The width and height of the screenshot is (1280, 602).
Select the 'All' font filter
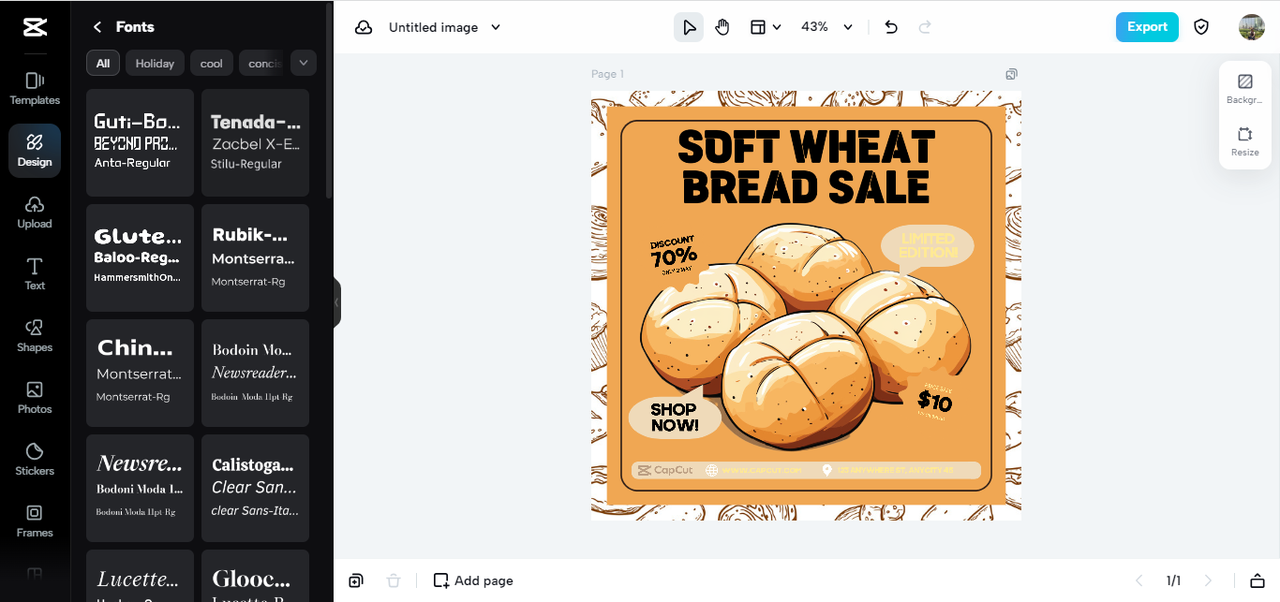pos(103,63)
